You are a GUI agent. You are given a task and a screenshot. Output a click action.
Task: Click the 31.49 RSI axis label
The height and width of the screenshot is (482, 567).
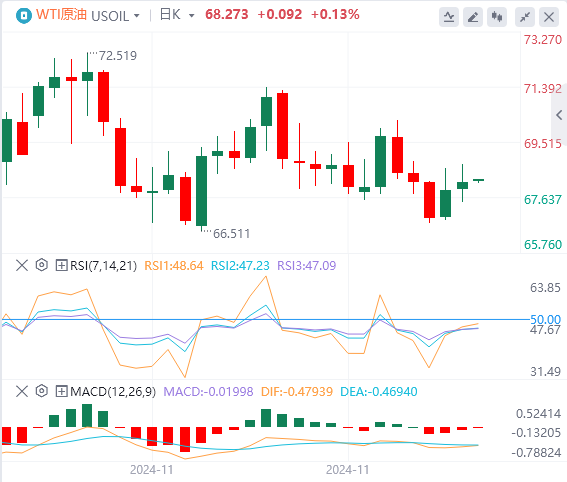(x=545, y=372)
